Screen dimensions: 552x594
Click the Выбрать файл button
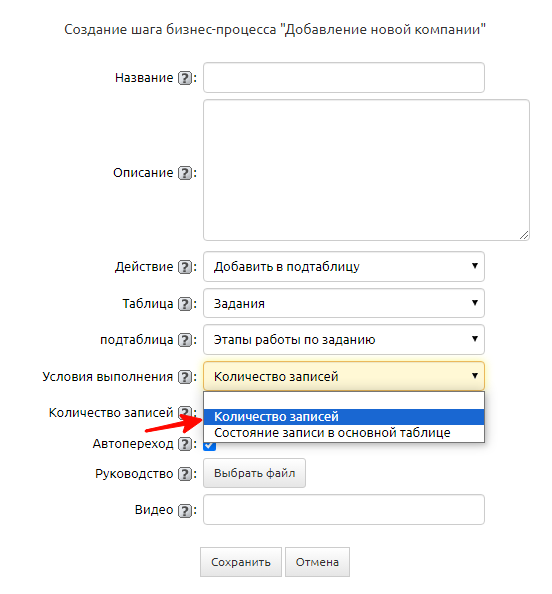[x=254, y=473]
